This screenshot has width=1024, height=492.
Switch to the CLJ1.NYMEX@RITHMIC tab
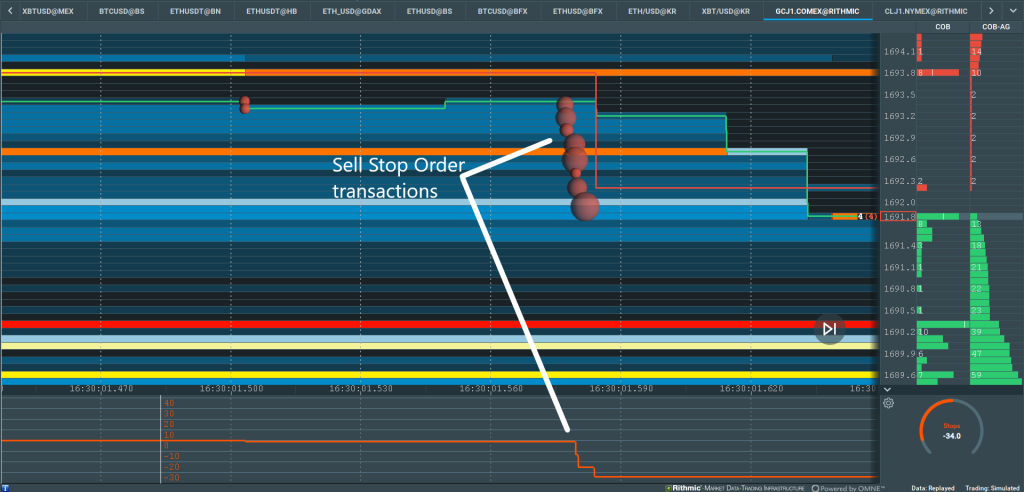[x=927, y=11]
